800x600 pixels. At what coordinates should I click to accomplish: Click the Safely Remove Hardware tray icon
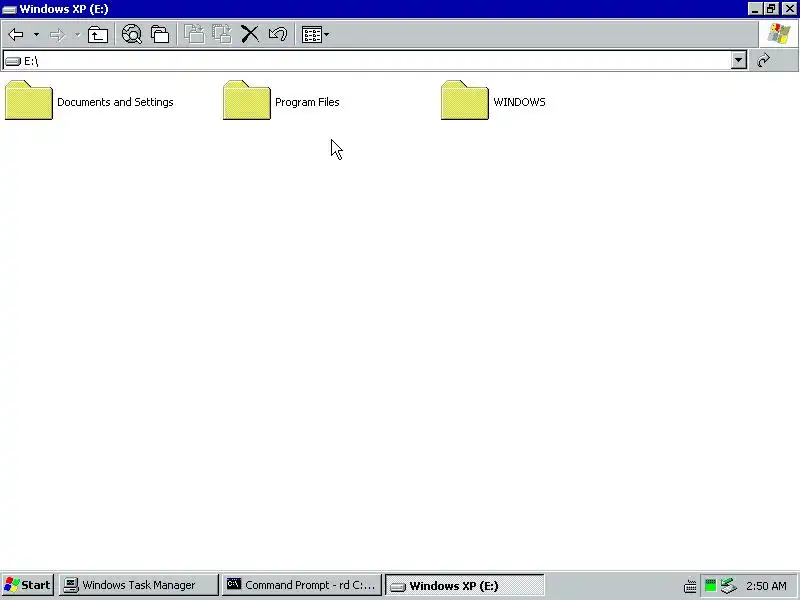click(729, 585)
